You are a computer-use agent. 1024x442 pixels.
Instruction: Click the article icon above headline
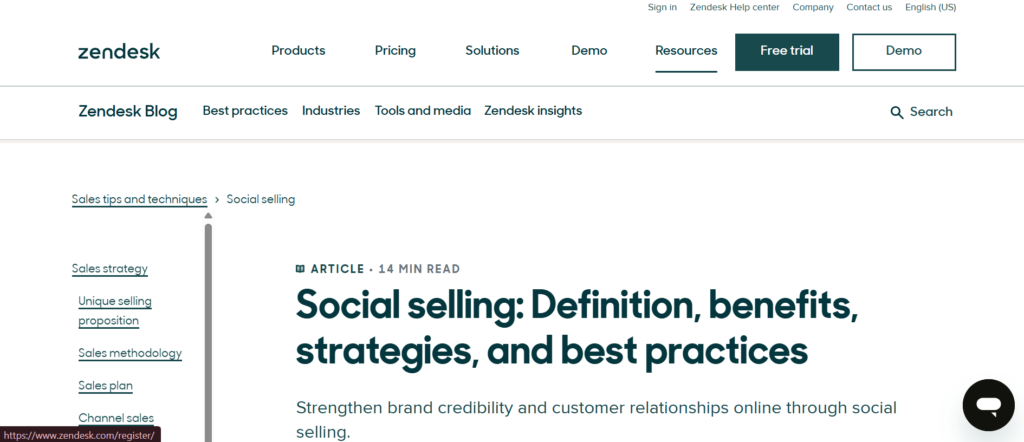pyautogui.click(x=300, y=269)
